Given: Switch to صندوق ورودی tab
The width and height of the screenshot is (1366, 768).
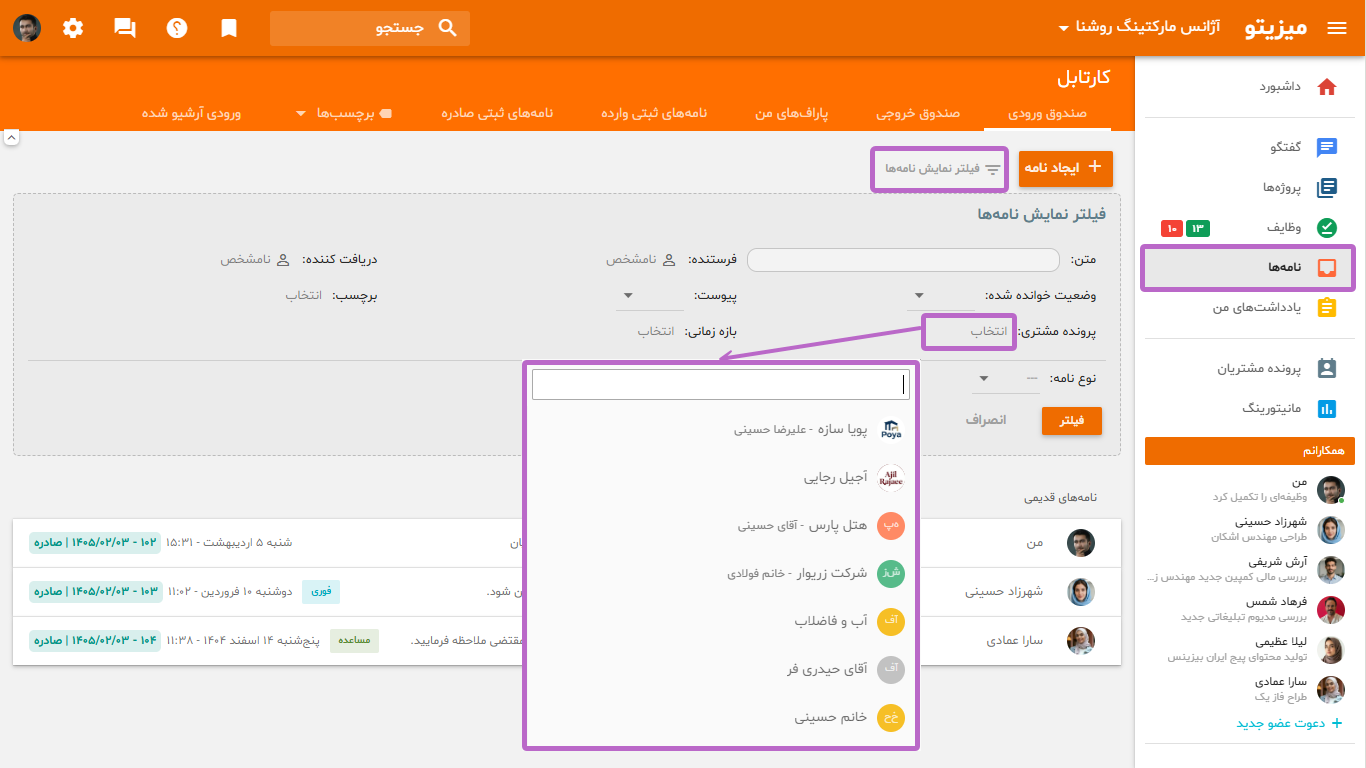Looking at the screenshot, I should [x=1046, y=113].
